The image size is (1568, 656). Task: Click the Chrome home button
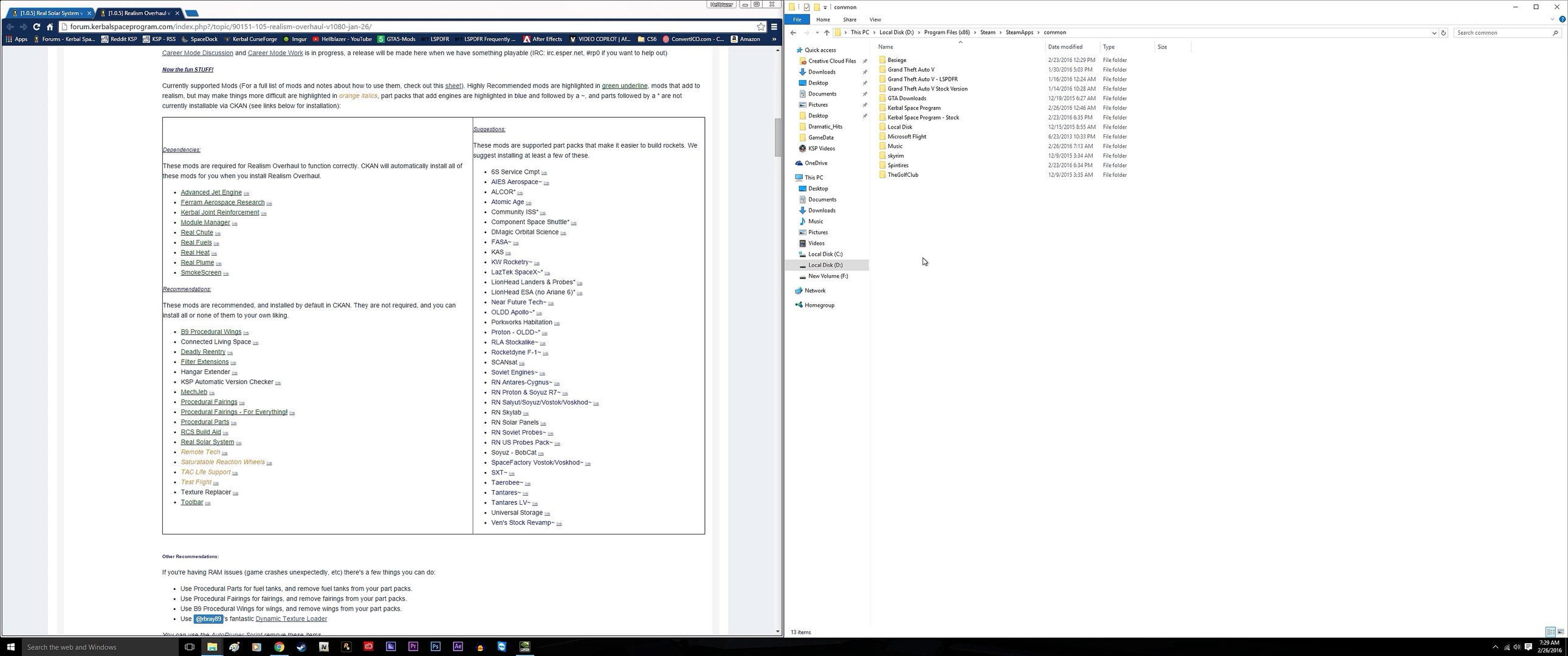pos(50,27)
